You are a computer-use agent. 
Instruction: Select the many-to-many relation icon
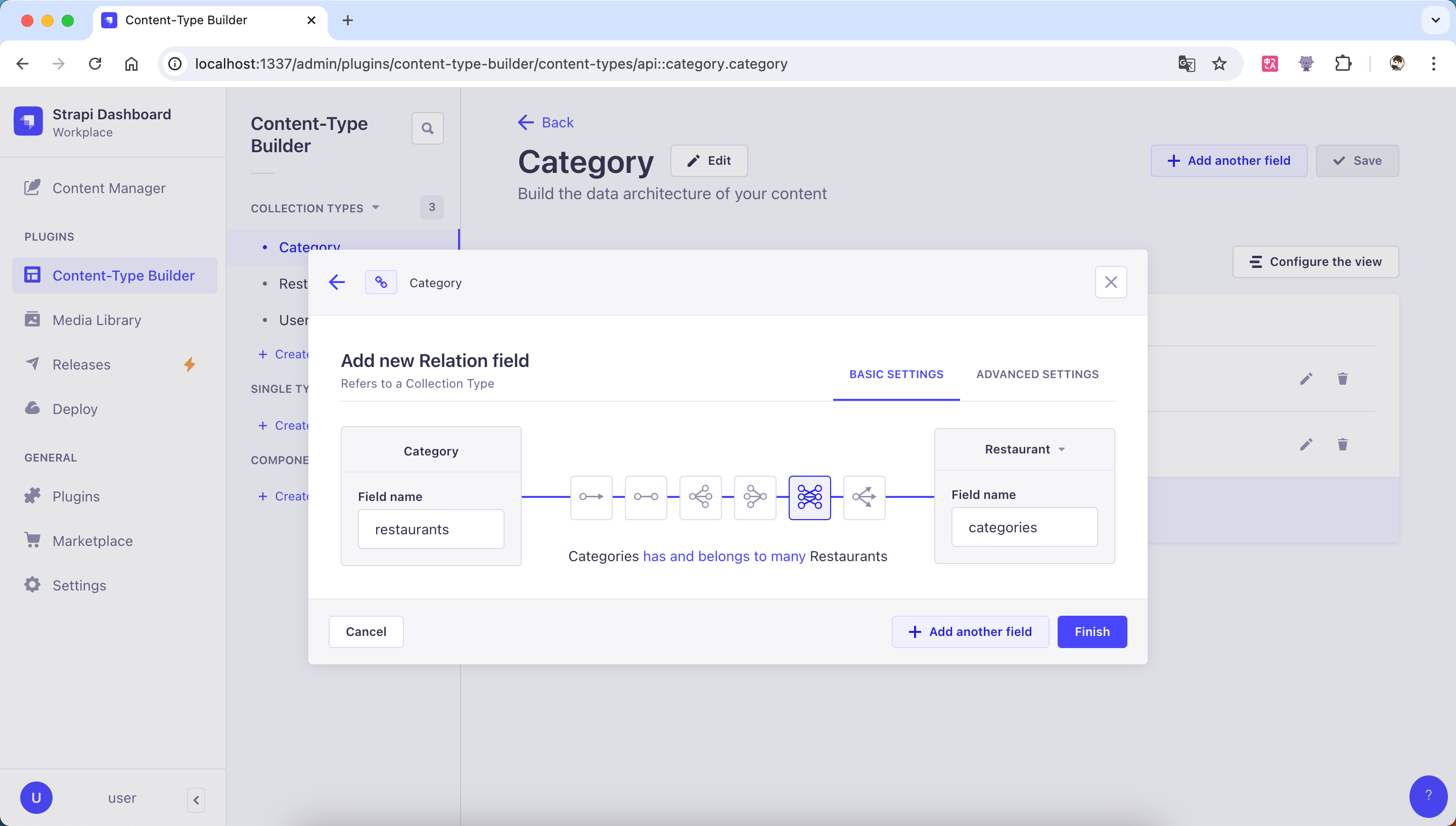coord(809,497)
